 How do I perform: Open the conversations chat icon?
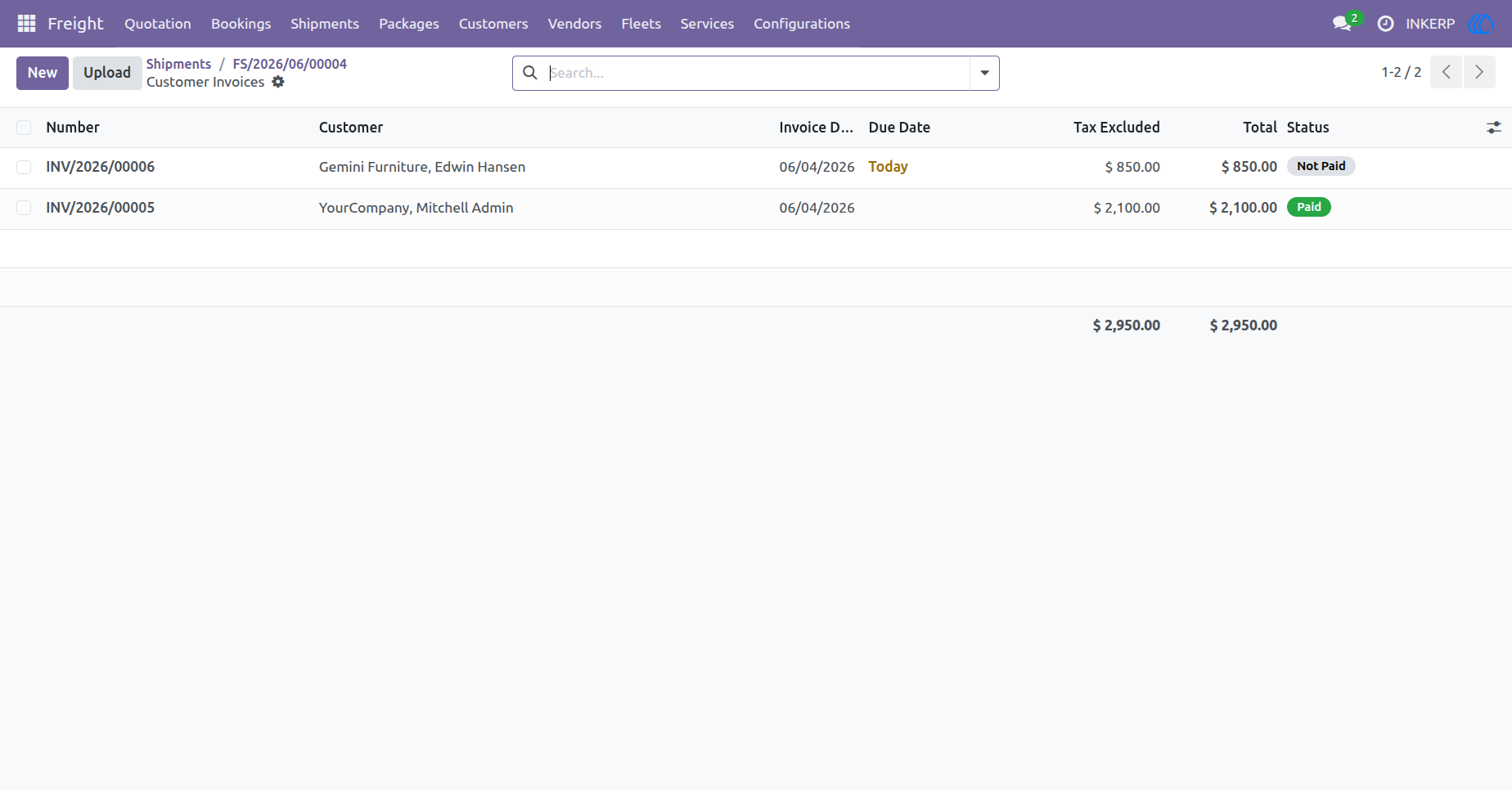click(x=1342, y=24)
